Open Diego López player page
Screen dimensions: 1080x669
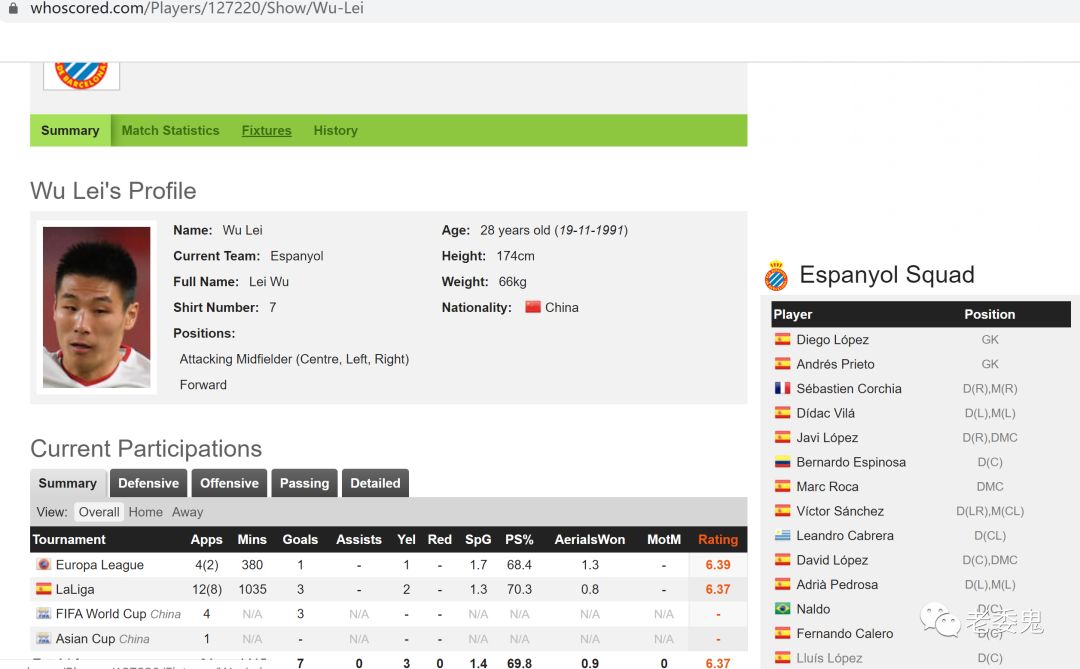[832, 339]
